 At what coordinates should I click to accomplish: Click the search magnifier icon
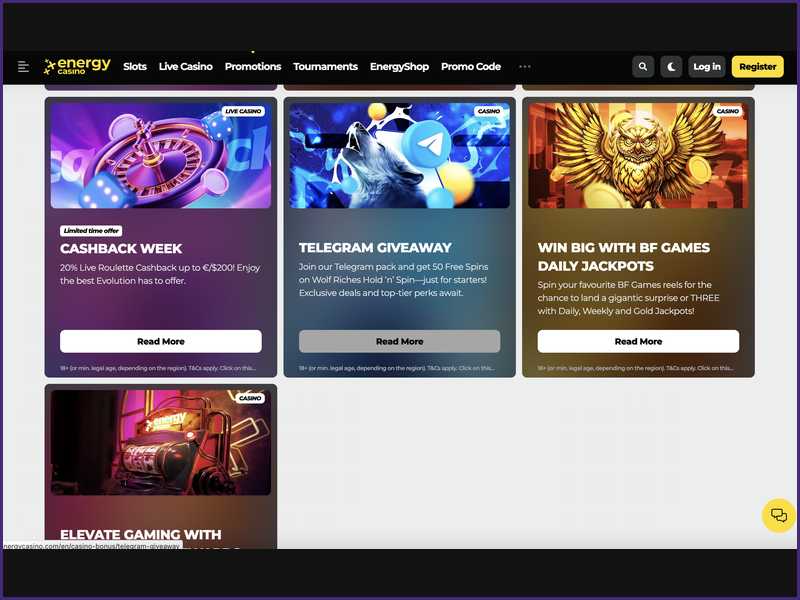click(x=643, y=66)
